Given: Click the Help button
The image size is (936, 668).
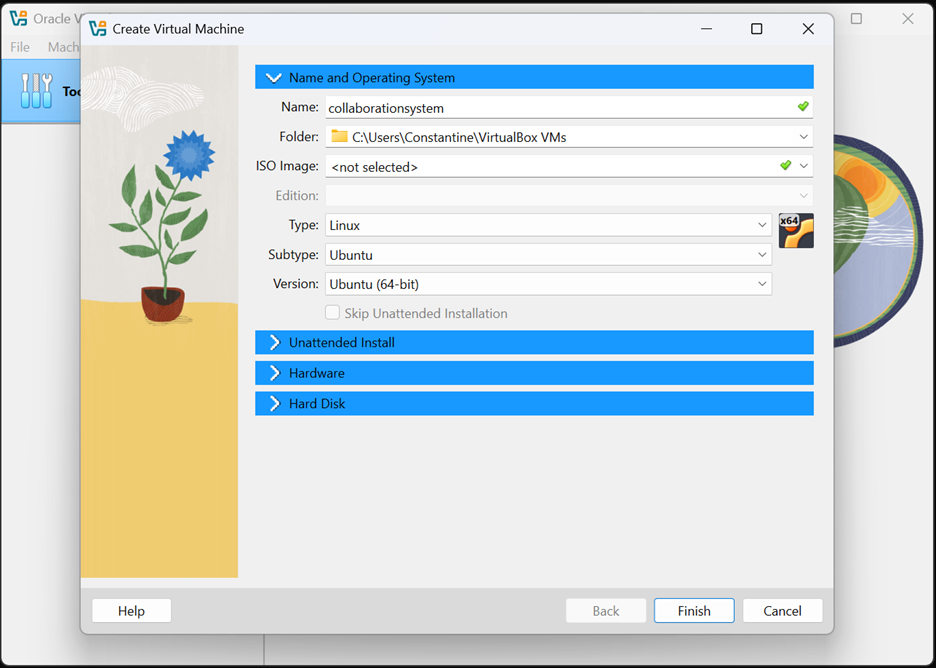Looking at the screenshot, I should pyautogui.click(x=131, y=611).
